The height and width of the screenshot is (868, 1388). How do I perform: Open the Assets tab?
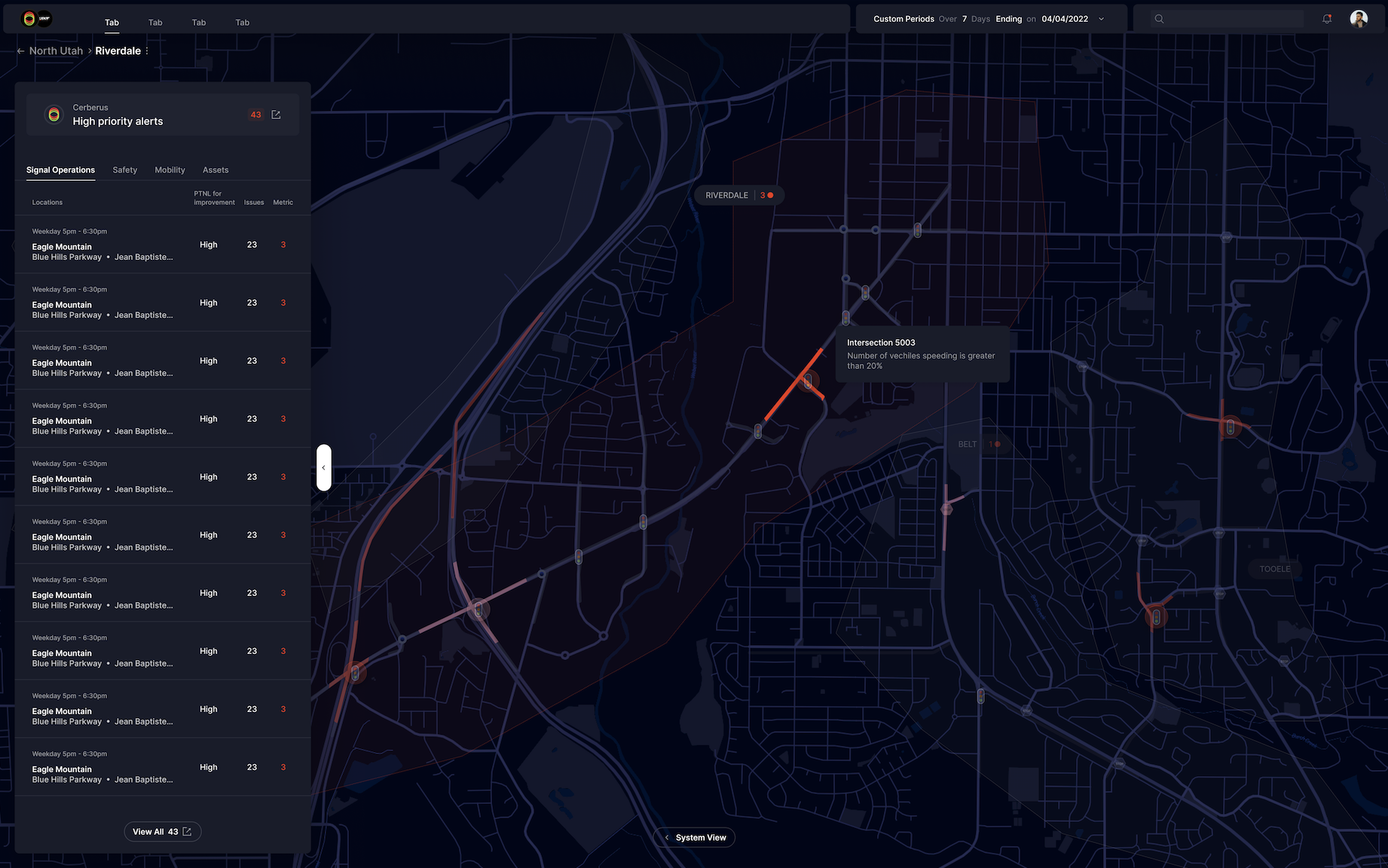click(216, 170)
